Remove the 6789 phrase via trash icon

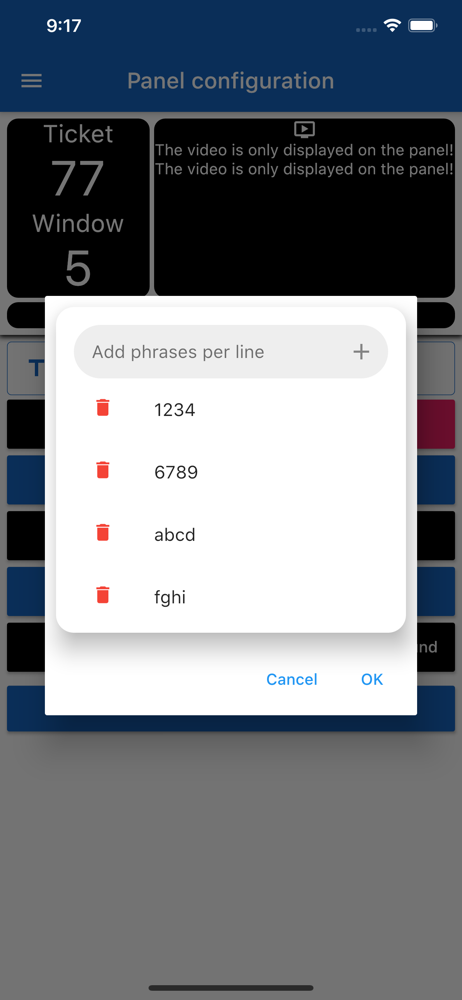point(103,470)
